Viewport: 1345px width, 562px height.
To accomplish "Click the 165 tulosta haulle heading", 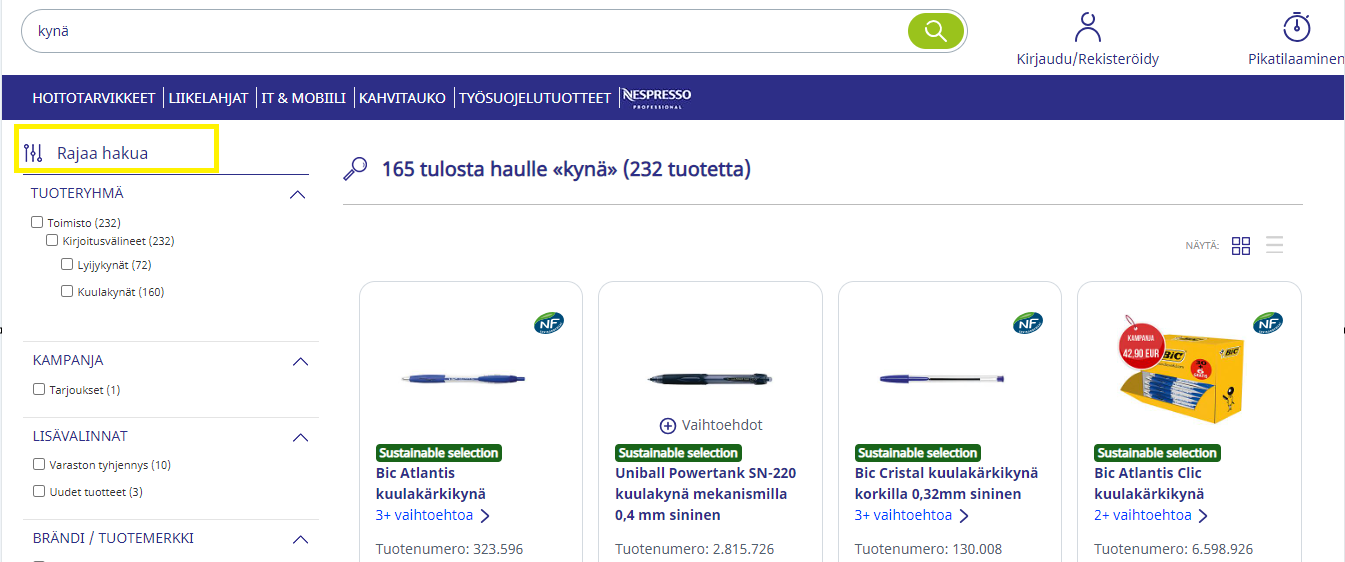I will pyautogui.click(x=566, y=169).
